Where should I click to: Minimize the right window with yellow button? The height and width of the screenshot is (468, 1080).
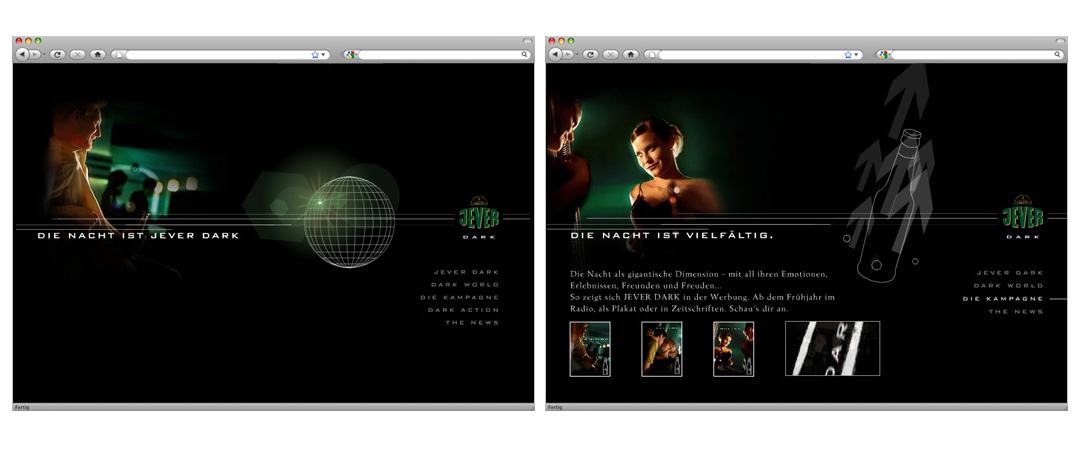[561, 41]
